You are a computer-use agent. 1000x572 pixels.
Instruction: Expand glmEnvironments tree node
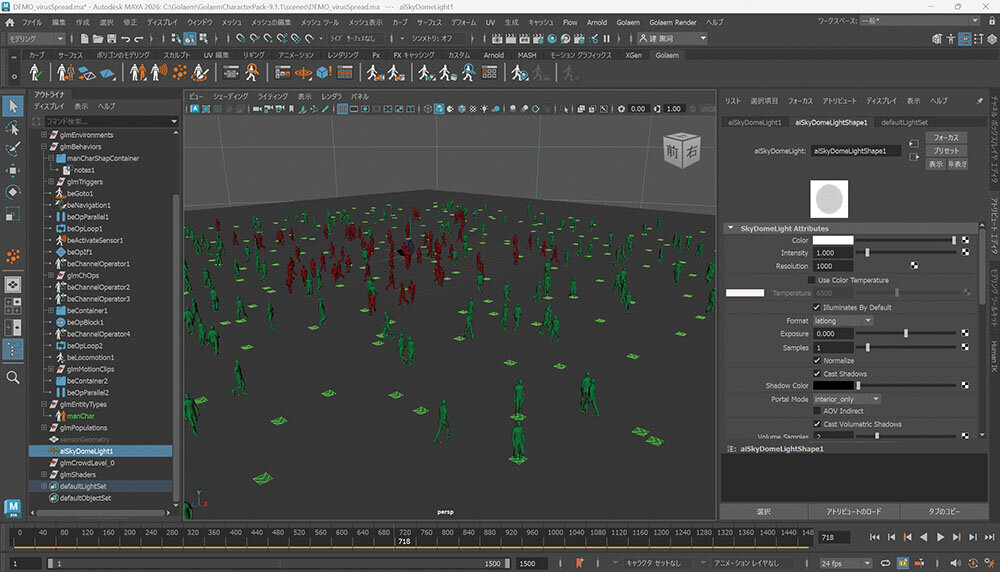(44, 135)
